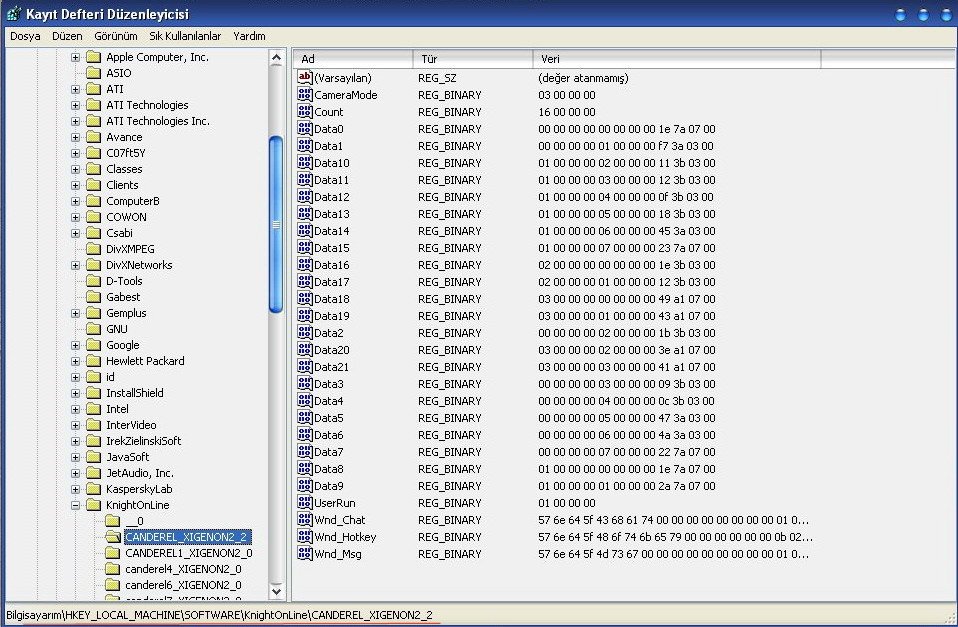Image resolution: width=958 pixels, height=627 pixels.
Task: Select the canderel6_XIGENON2_0 key
Action: pos(183,585)
